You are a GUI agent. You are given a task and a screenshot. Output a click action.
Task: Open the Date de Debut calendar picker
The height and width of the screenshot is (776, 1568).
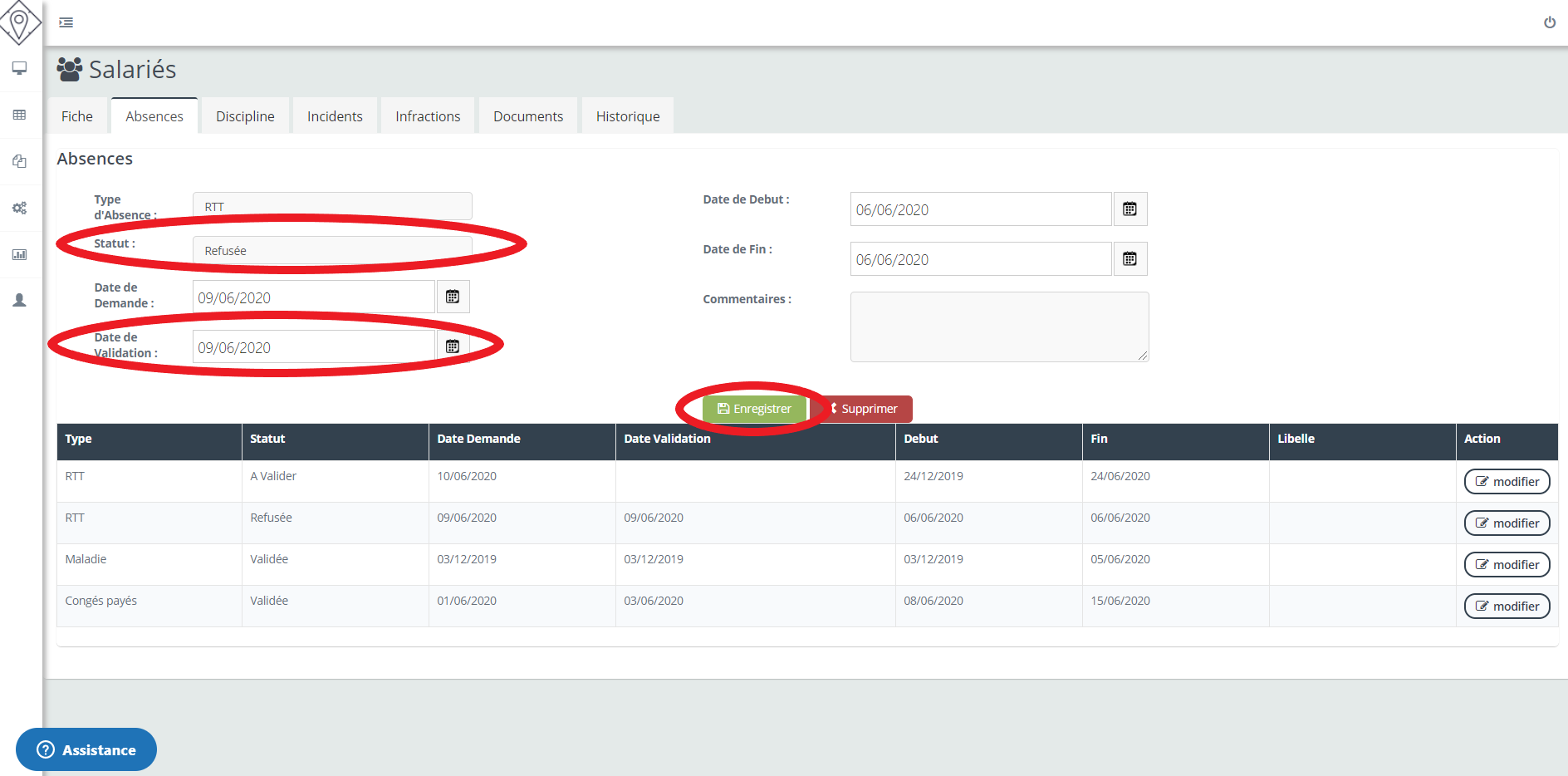1129,209
